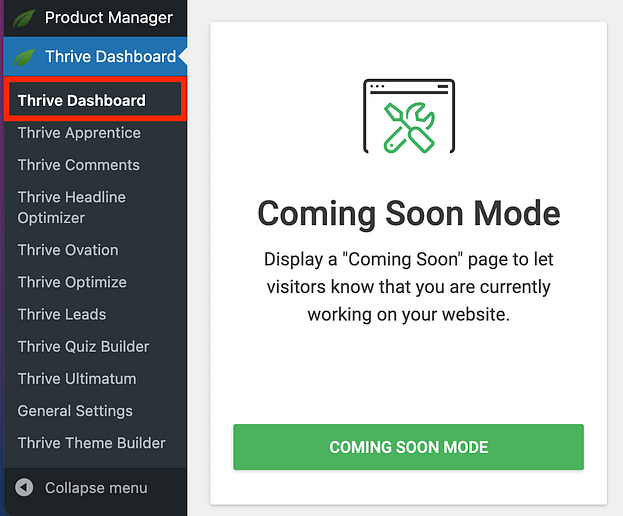Click the Collapse menu arrow icon

click(24, 487)
